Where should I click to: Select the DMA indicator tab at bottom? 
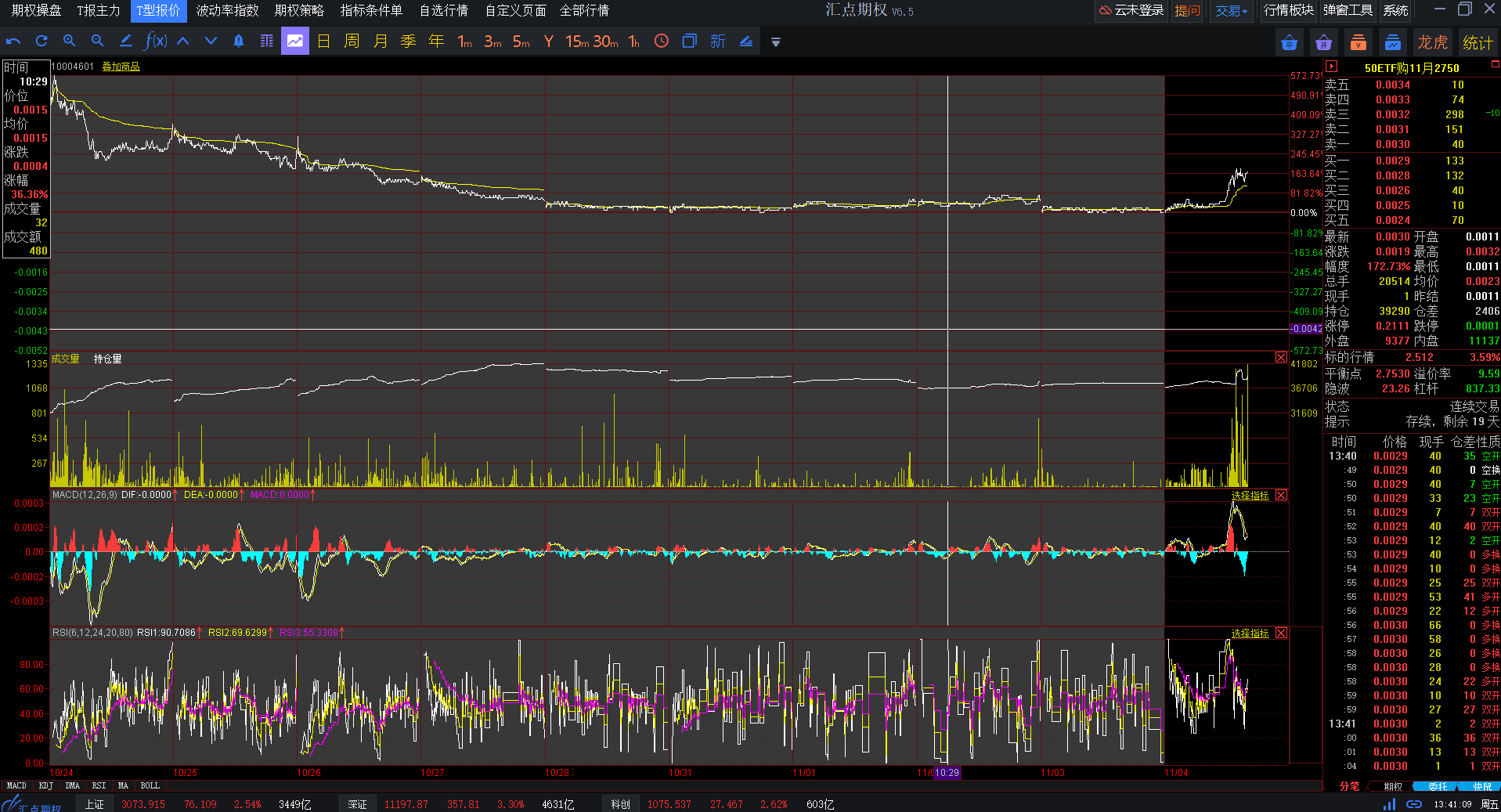point(73,785)
